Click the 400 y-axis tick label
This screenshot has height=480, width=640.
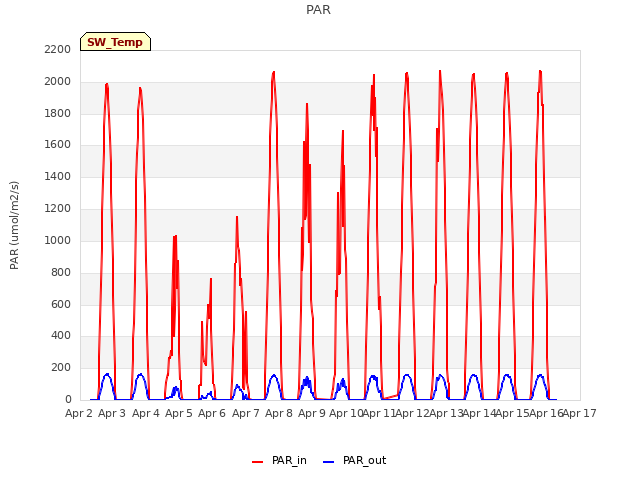coord(61,336)
